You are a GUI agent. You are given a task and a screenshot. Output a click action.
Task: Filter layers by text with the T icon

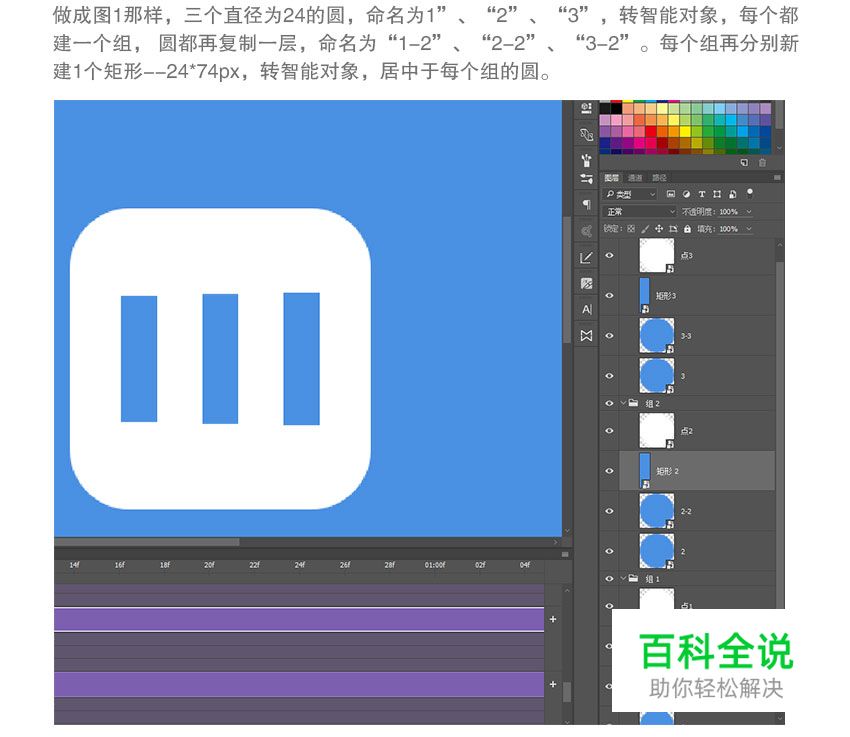point(702,194)
